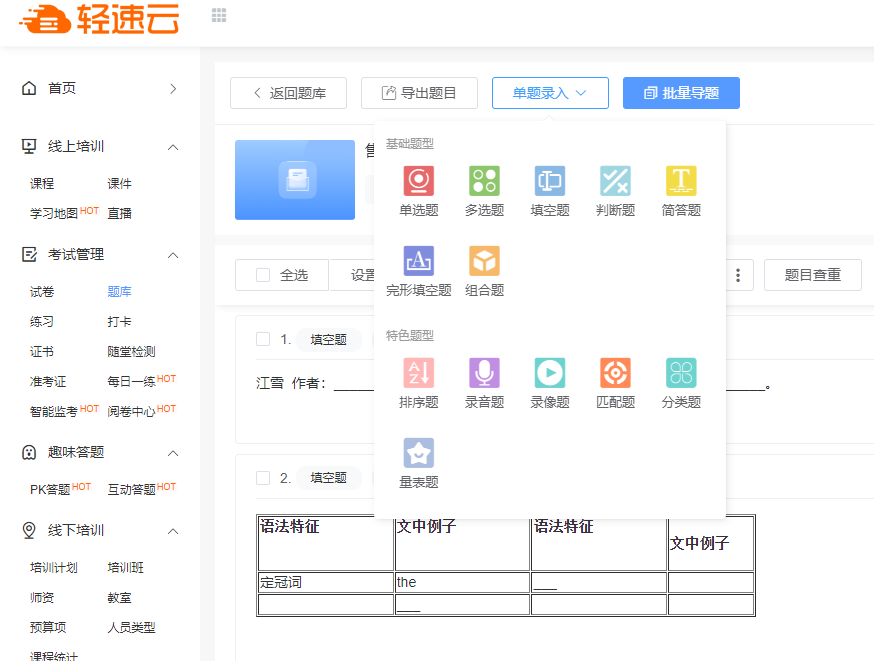This screenshot has width=874, height=661.
Task: Open 题库 in the sidebar menu
Action: (119, 292)
